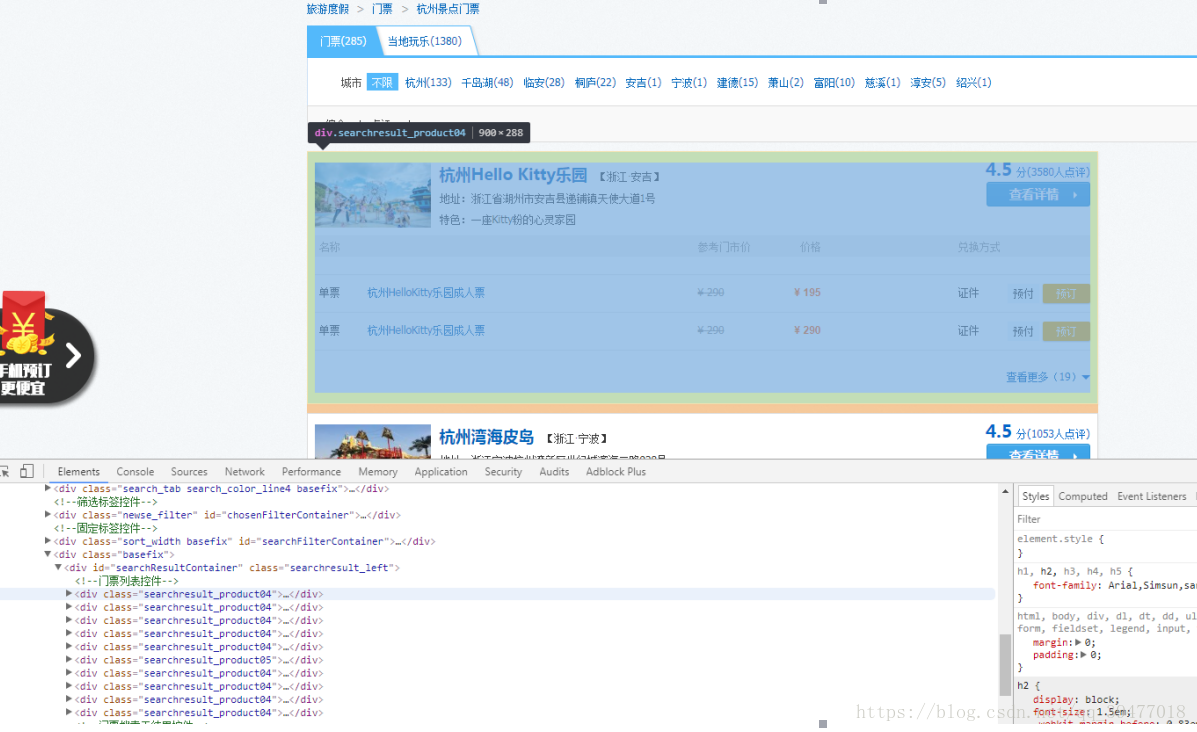The height and width of the screenshot is (732, 1197).
Task: Expand the searchFilterContainer div node
Action: 47,541
